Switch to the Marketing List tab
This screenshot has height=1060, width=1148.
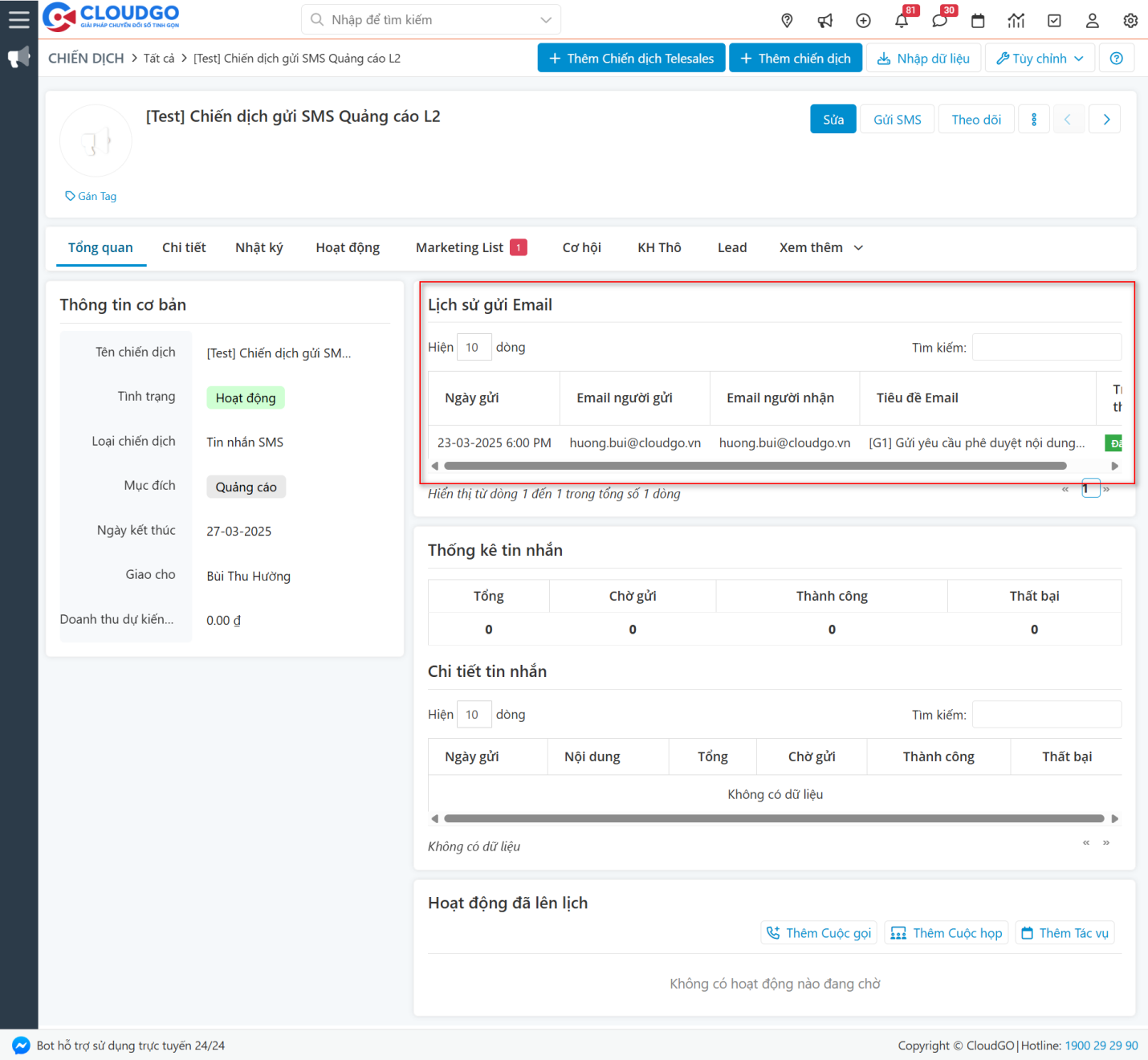pos(470,248)
